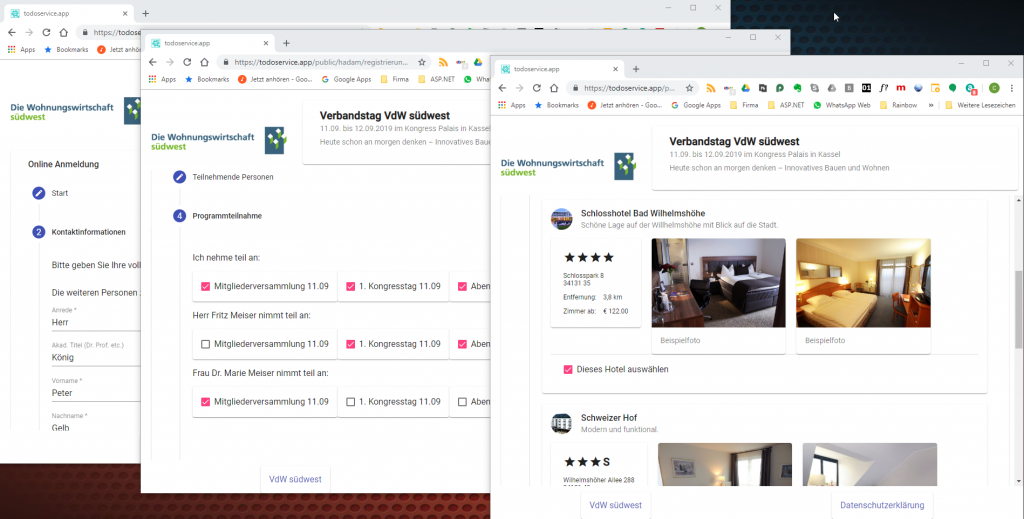Click back arrow in middle browser window
The image size is (1024, 519).
point(152,62)
